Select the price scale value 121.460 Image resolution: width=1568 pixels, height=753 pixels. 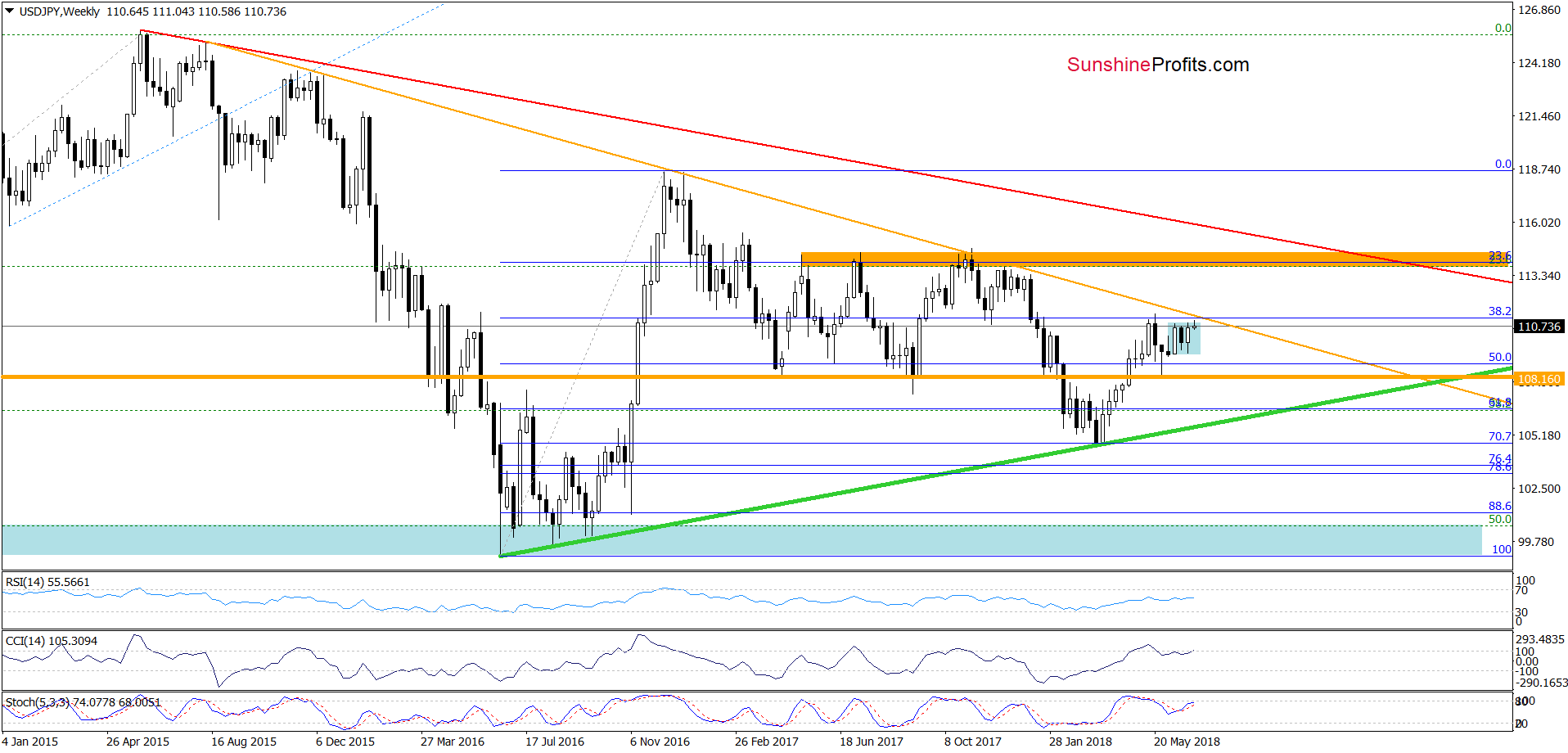tap(1539, 116)
